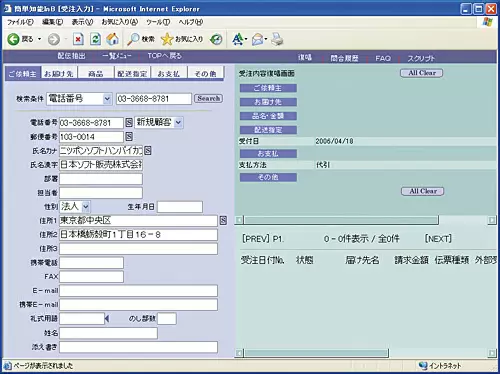The height and width of the screenshot is (374, 500).
Task: Click the upper right panel horizontal scrollbar thumb
Action: [x=341, y=220]
